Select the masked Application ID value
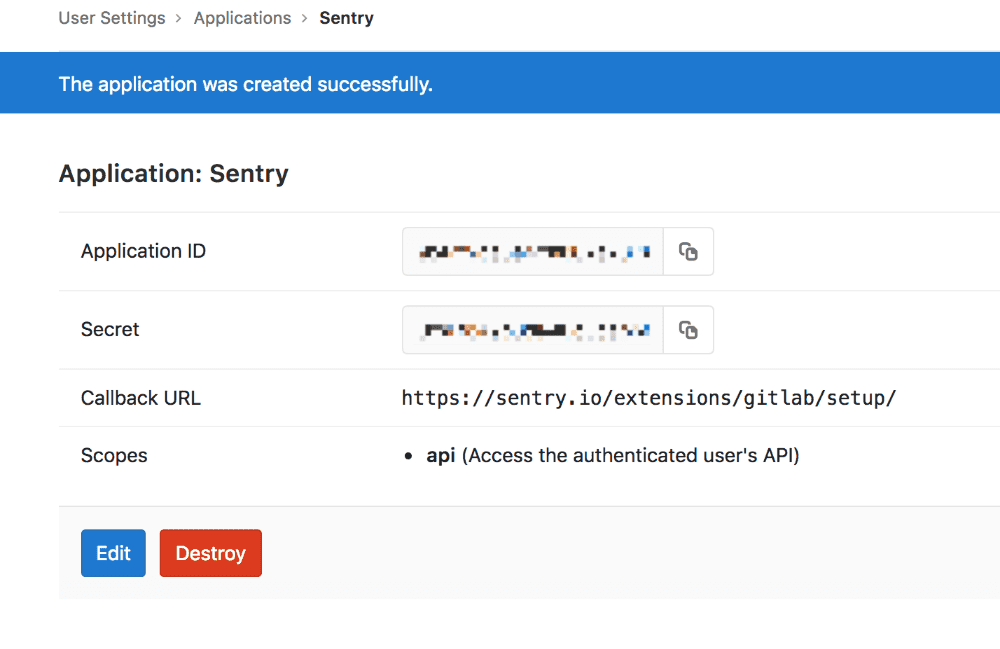 click(531, 251)
